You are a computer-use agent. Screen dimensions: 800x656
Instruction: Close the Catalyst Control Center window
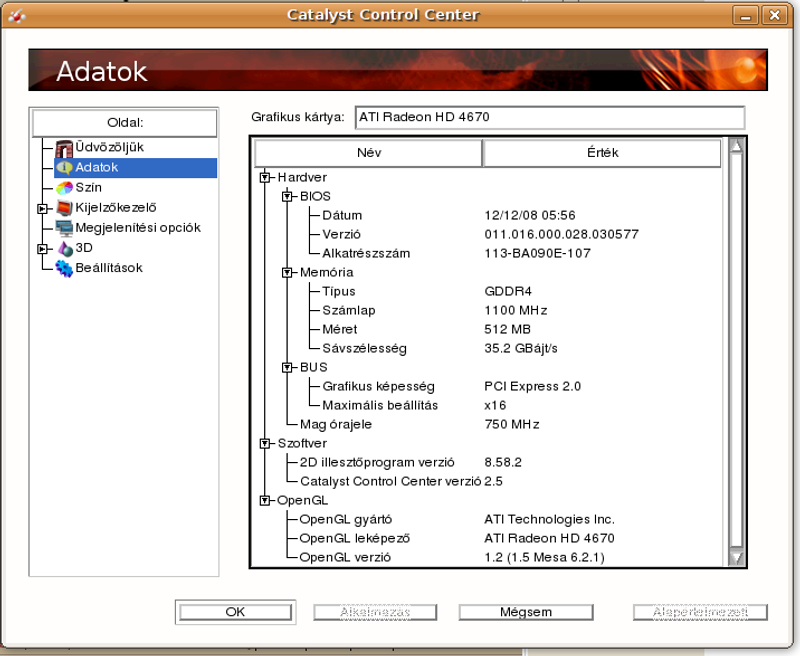[x=774, y=15]
